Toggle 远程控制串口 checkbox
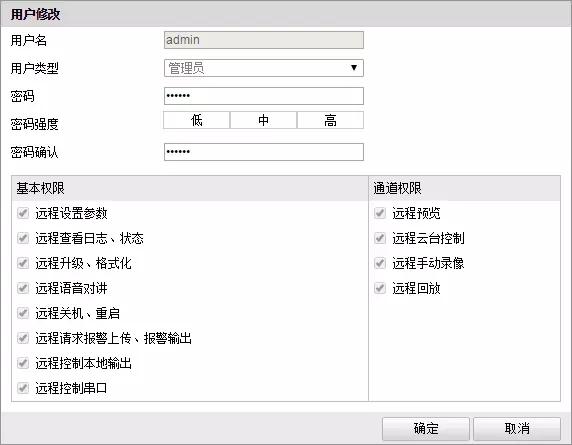This screenshot has height=445, width=572. 23,387
